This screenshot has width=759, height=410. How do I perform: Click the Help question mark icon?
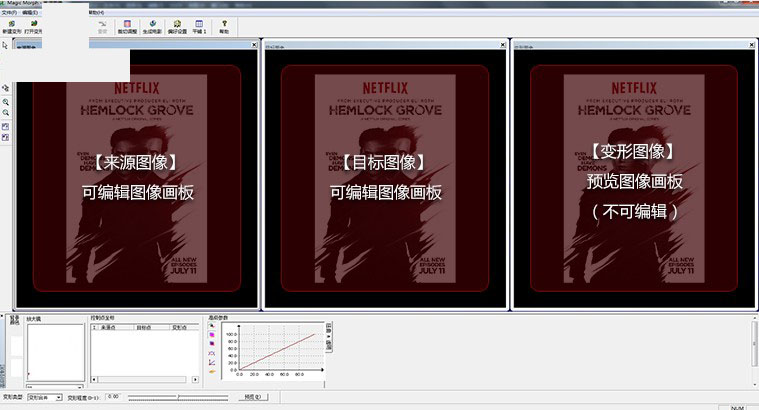[224, 27]
